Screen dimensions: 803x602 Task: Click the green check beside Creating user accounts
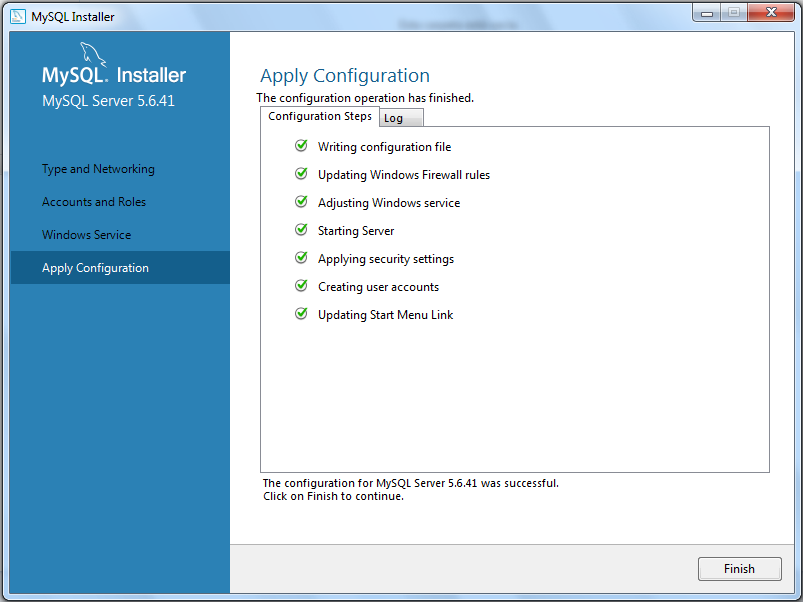coord(301,286)
